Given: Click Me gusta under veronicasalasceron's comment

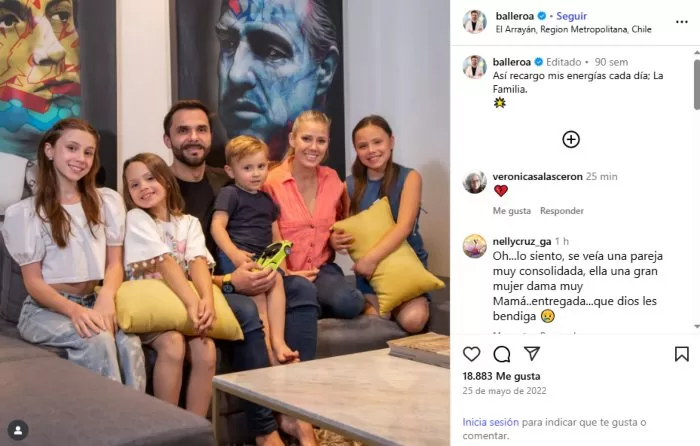Looking at the screenshot, I should [512, 211].
